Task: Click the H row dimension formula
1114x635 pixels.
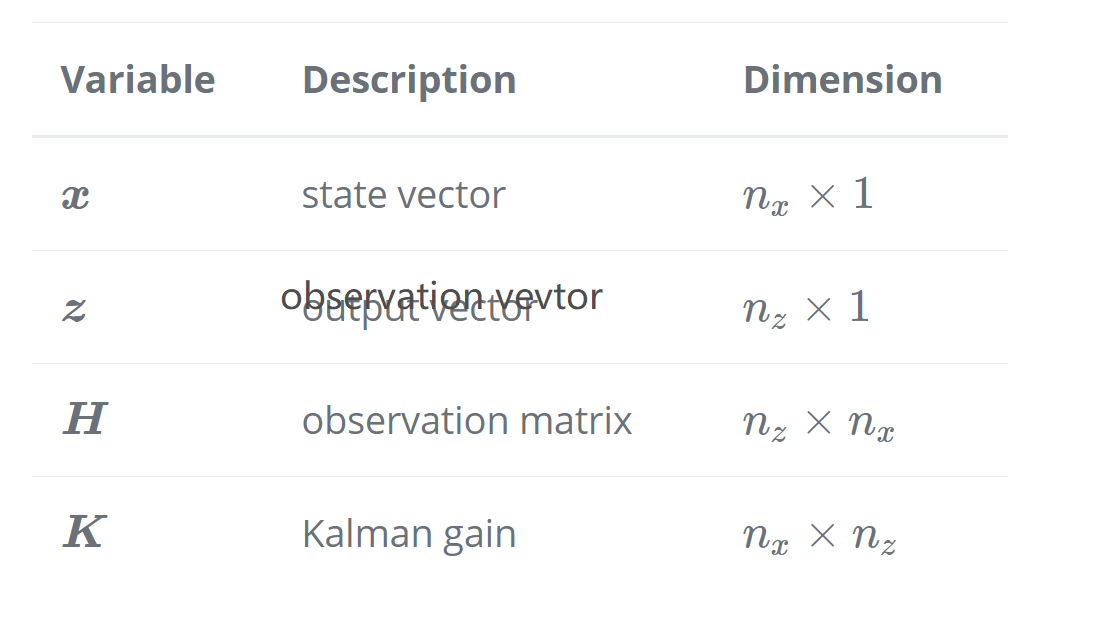Action: pos(818,422)
